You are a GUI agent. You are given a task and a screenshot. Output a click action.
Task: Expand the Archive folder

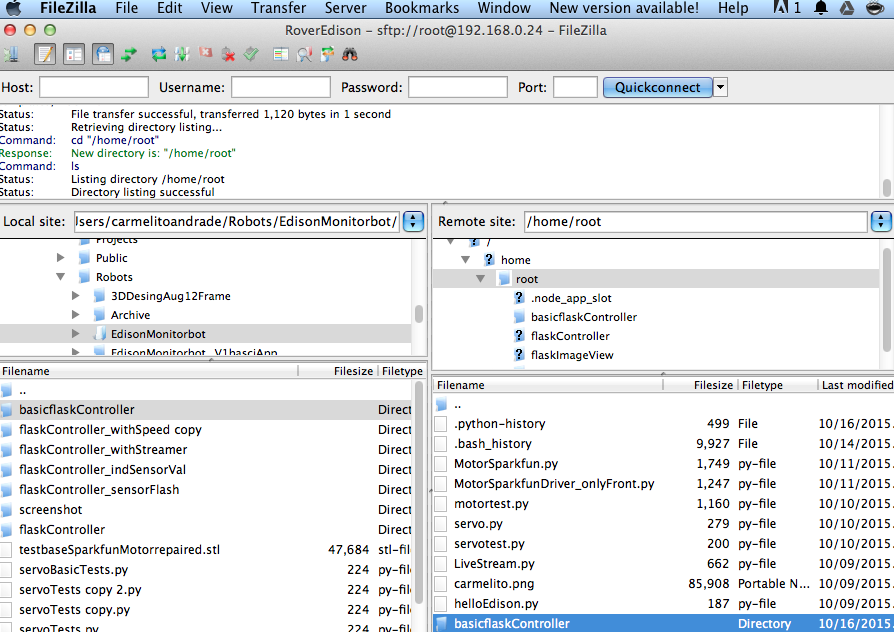[x=75, y=315]
